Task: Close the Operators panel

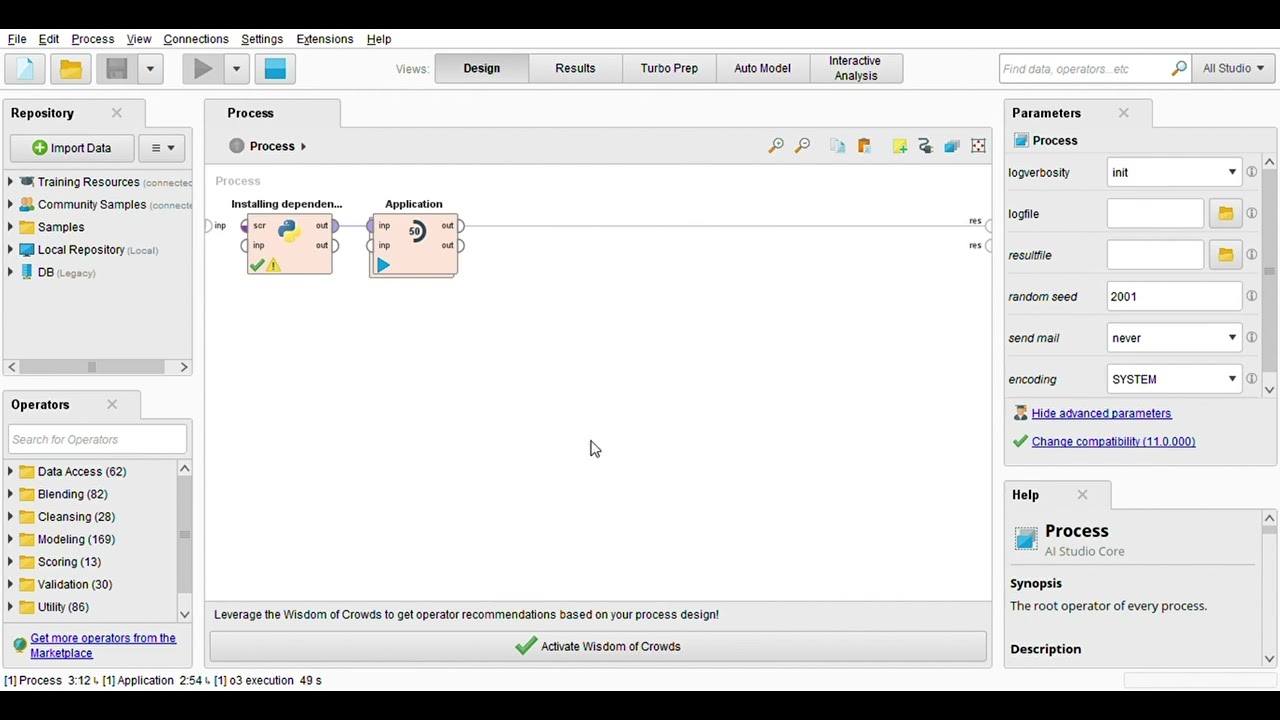Action: (x=112, y=405)
